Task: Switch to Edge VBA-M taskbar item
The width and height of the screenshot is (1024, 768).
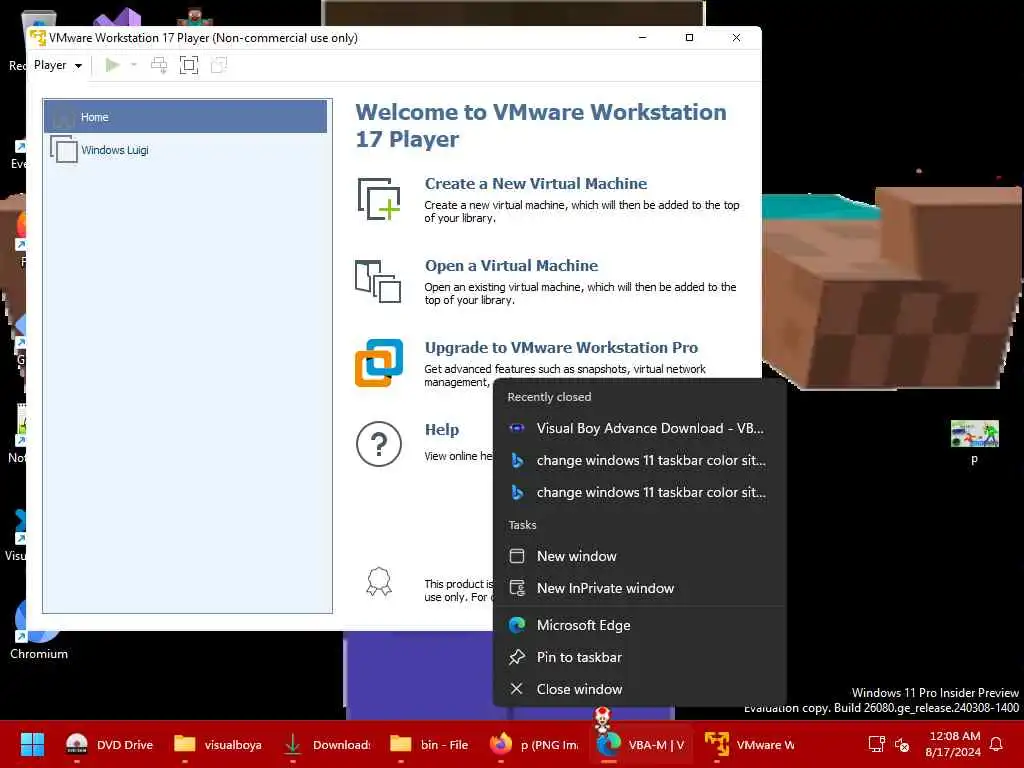Action: coord(641,744)
